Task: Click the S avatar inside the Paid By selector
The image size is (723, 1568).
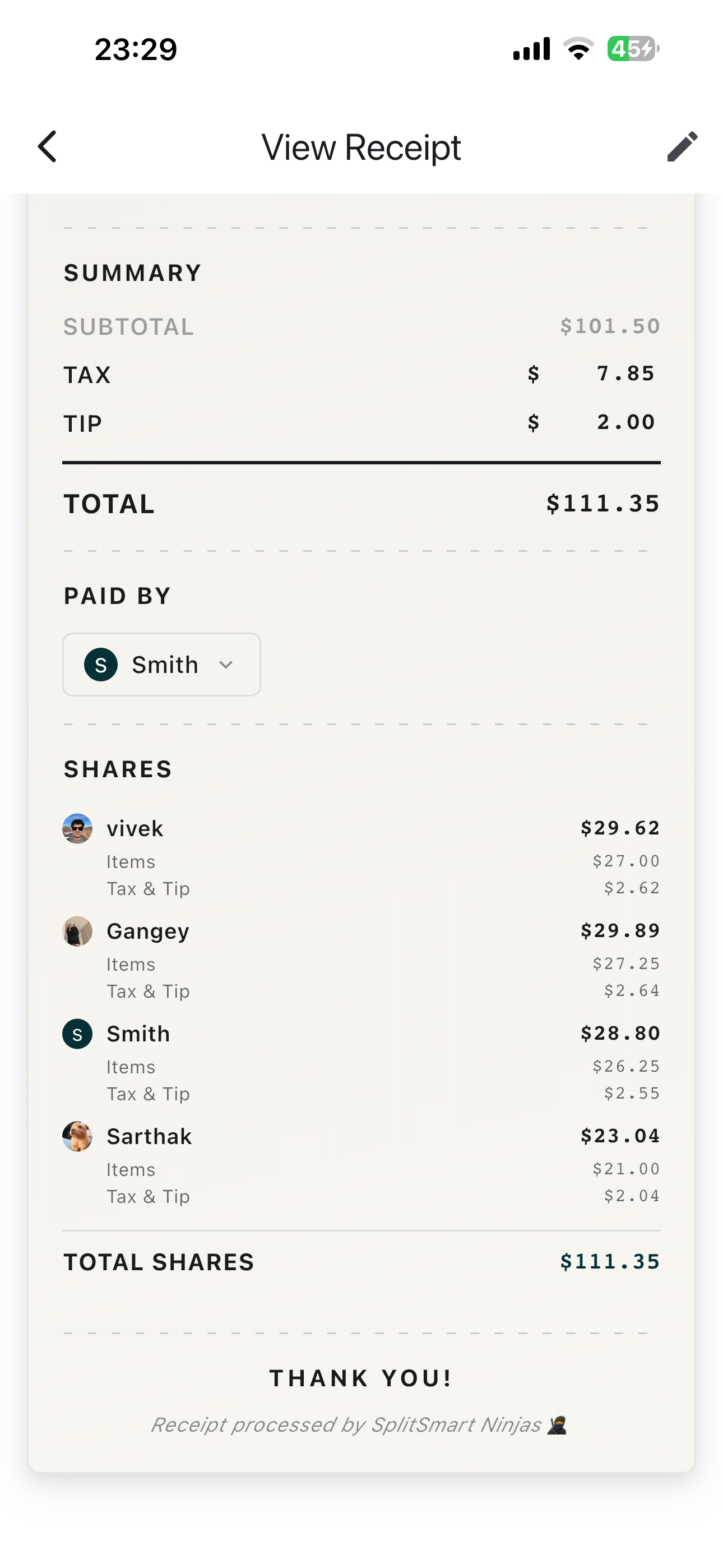Action: 101,665
